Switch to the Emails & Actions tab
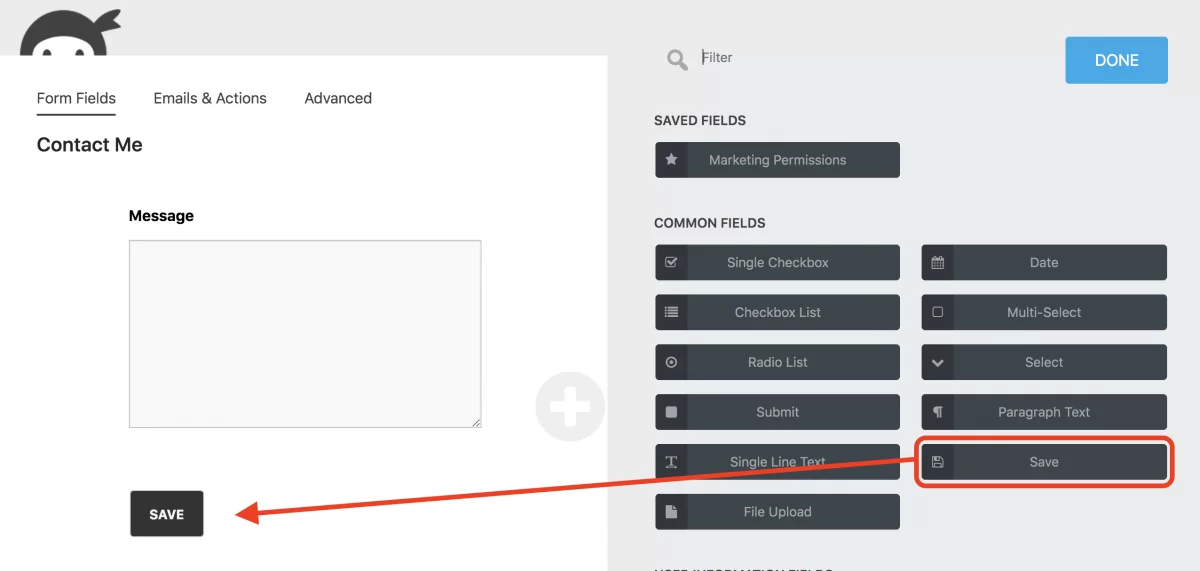This screenshot has width=1200, height=571. click(210, 98)
